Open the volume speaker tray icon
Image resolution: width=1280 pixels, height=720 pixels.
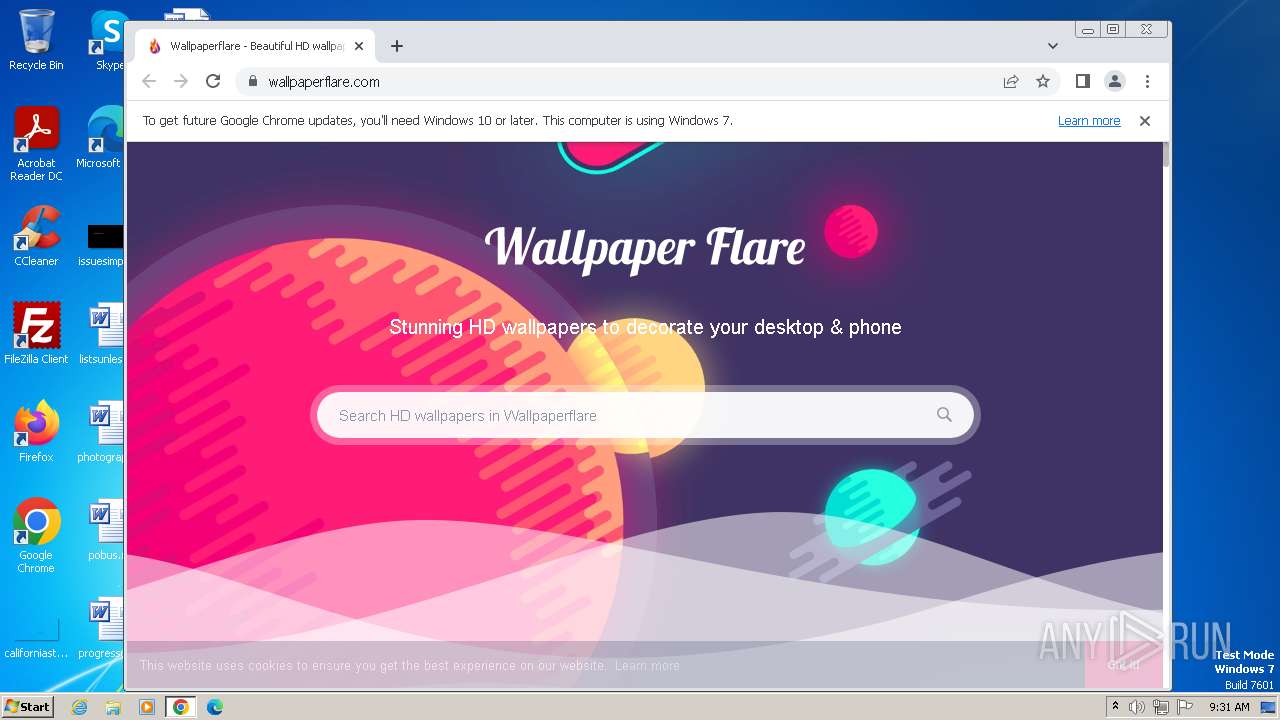[1137, 707]
